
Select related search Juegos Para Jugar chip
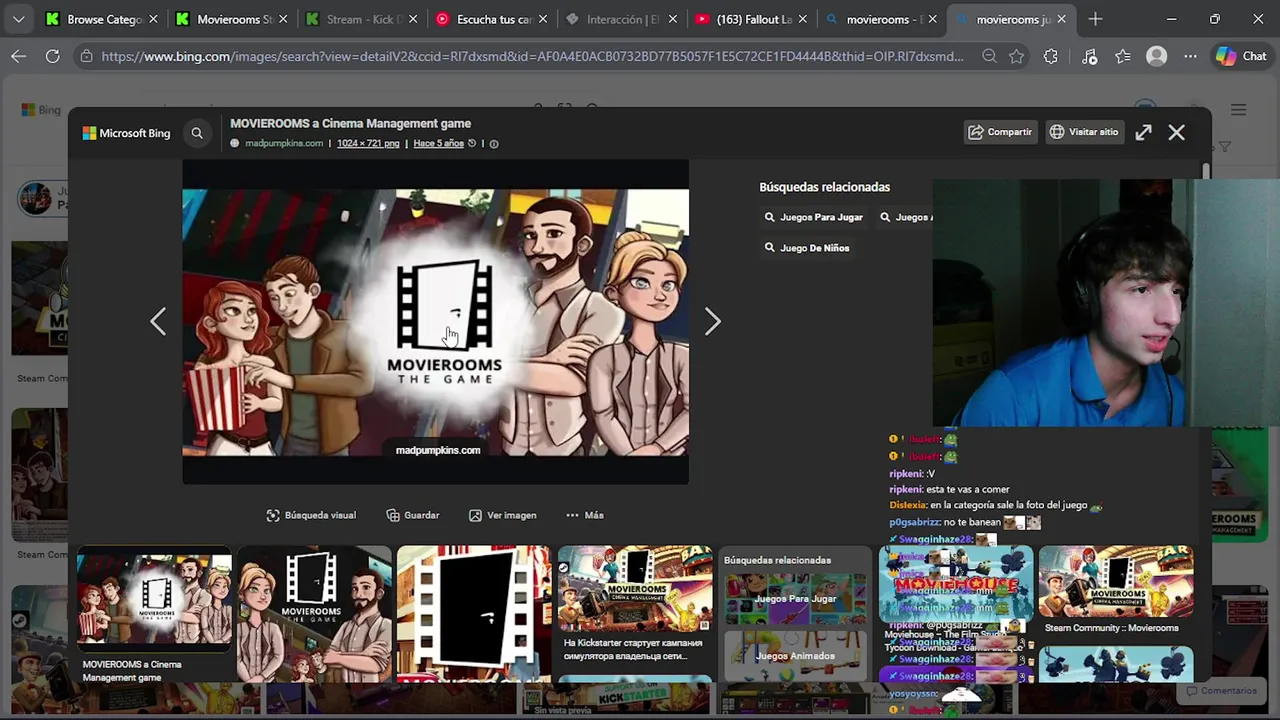pyautogui.click(x=813, y=217)
